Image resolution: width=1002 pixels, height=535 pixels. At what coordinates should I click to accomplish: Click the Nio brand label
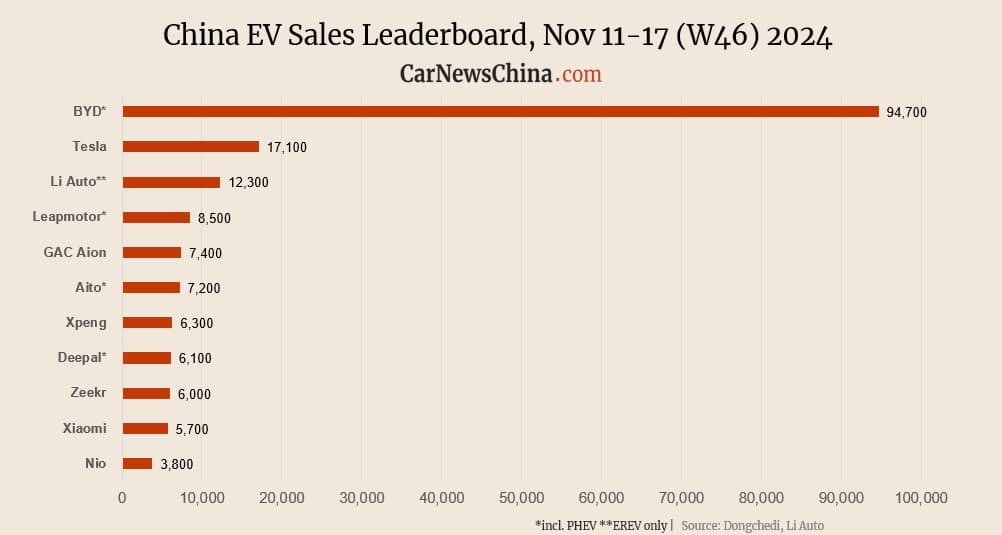tap(96, 463)
